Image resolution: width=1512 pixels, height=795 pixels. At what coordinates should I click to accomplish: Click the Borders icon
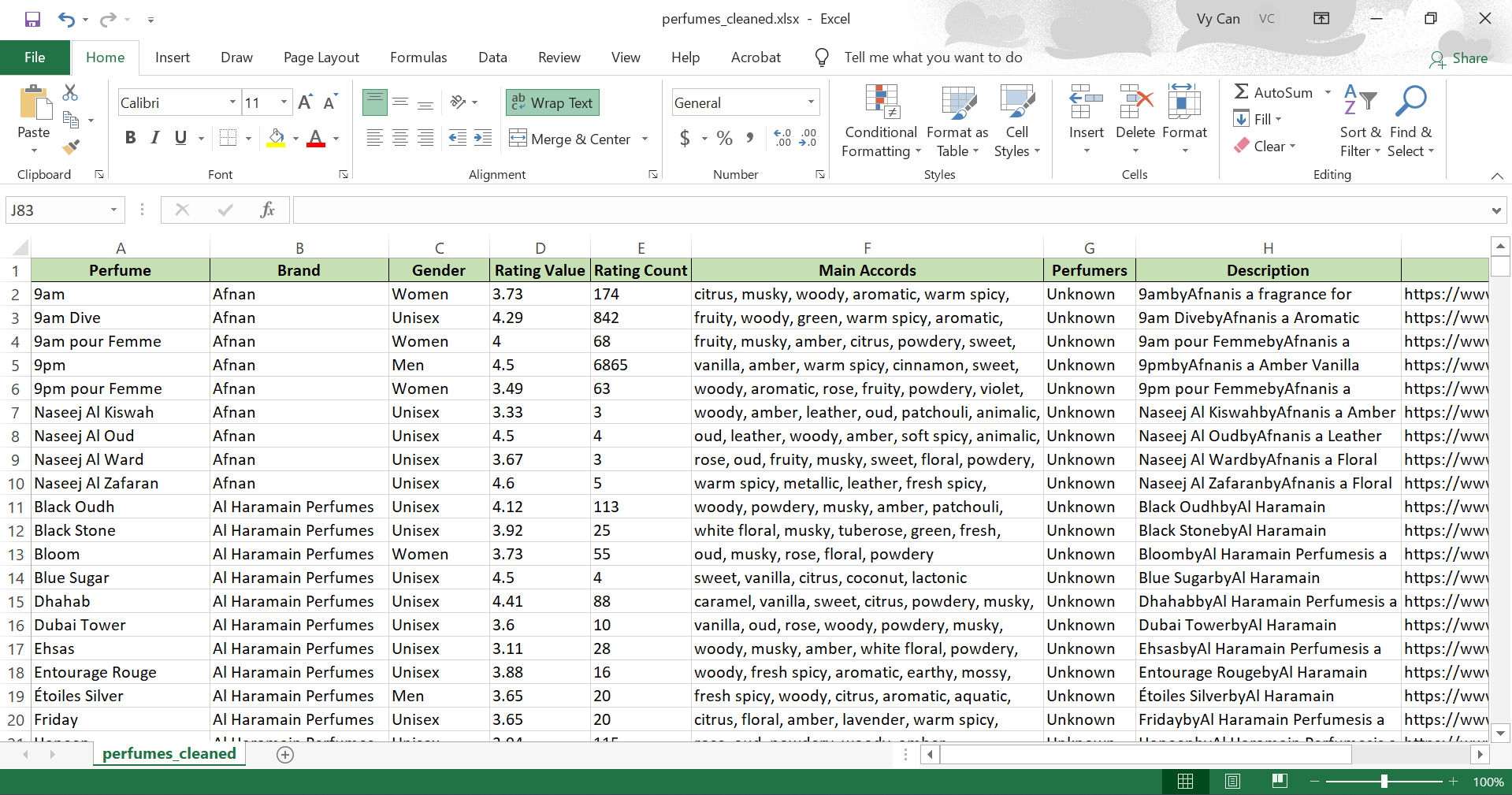[228, 139]
